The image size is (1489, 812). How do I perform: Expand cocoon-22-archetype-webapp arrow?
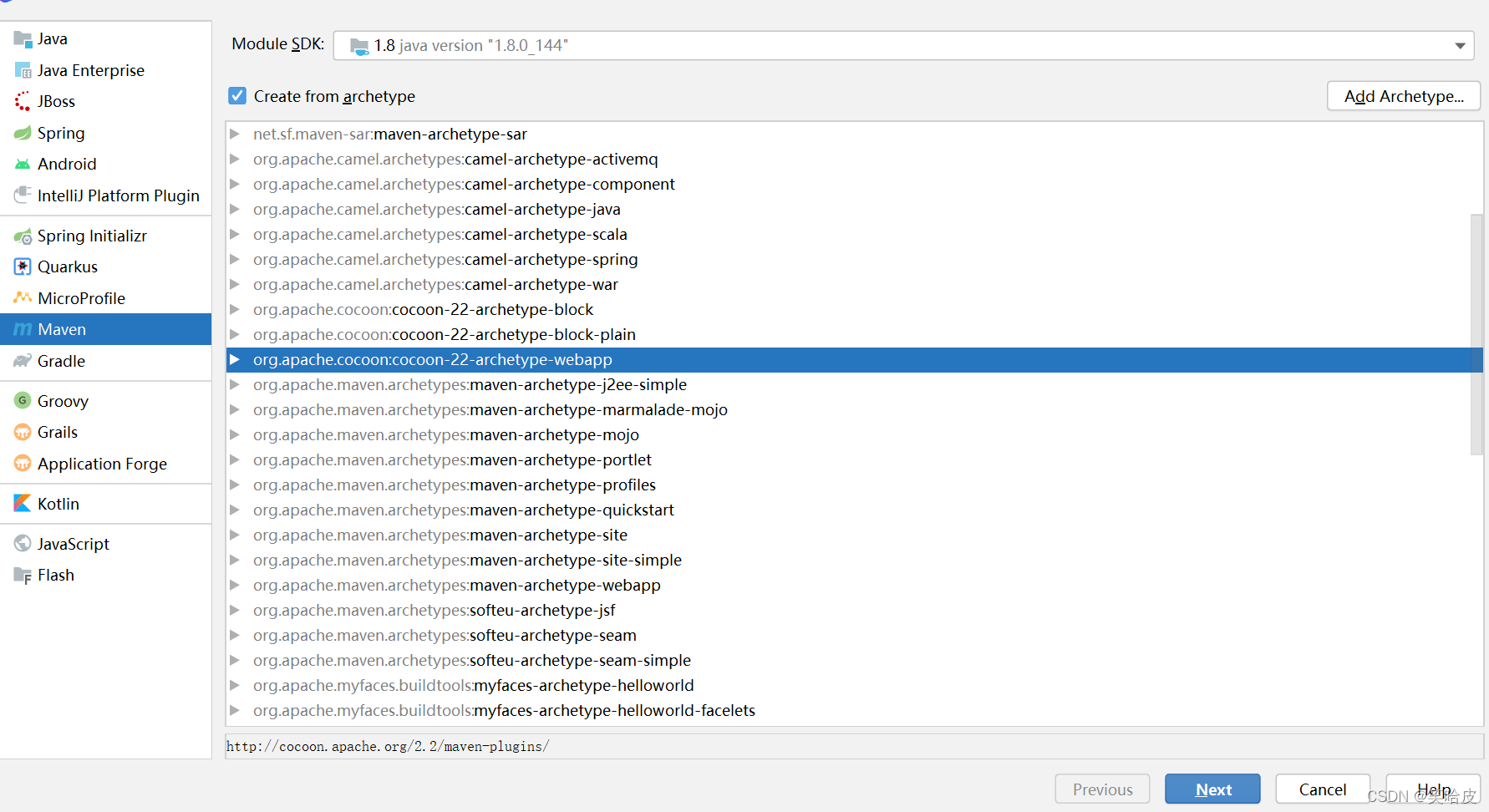click(x=235, y=359)
